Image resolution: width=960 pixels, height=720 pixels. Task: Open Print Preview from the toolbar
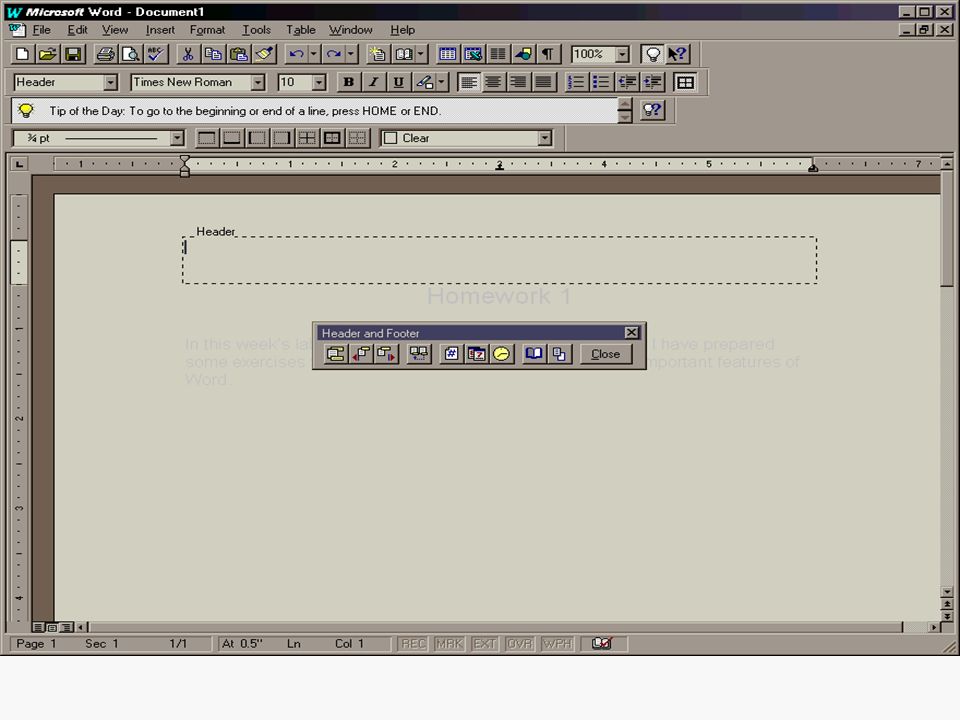[x=130, y=54]
